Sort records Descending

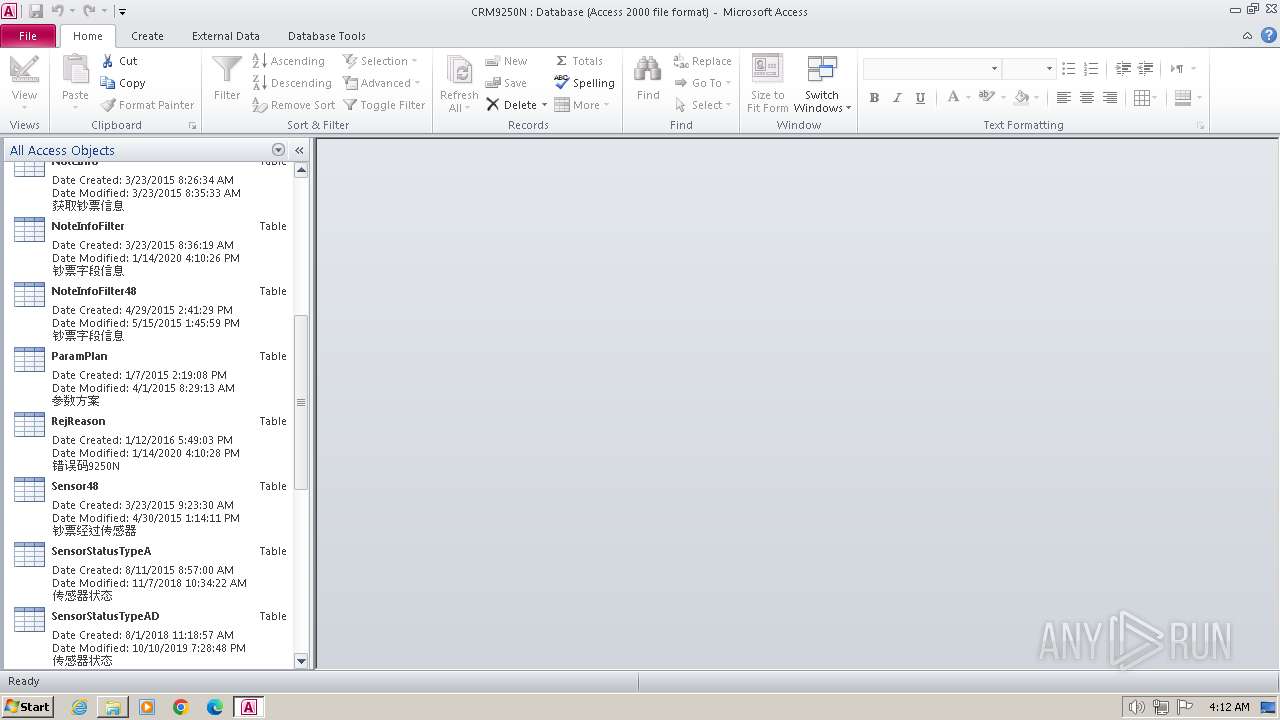tap(292, 83)
